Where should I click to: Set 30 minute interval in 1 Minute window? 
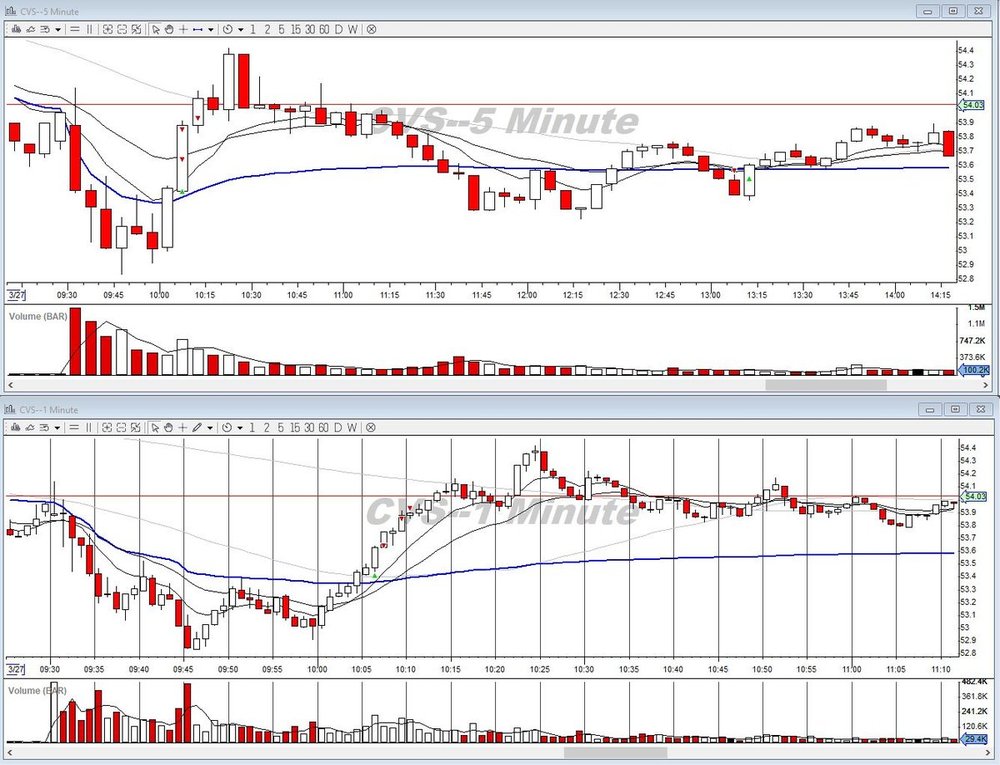point(309,428)
